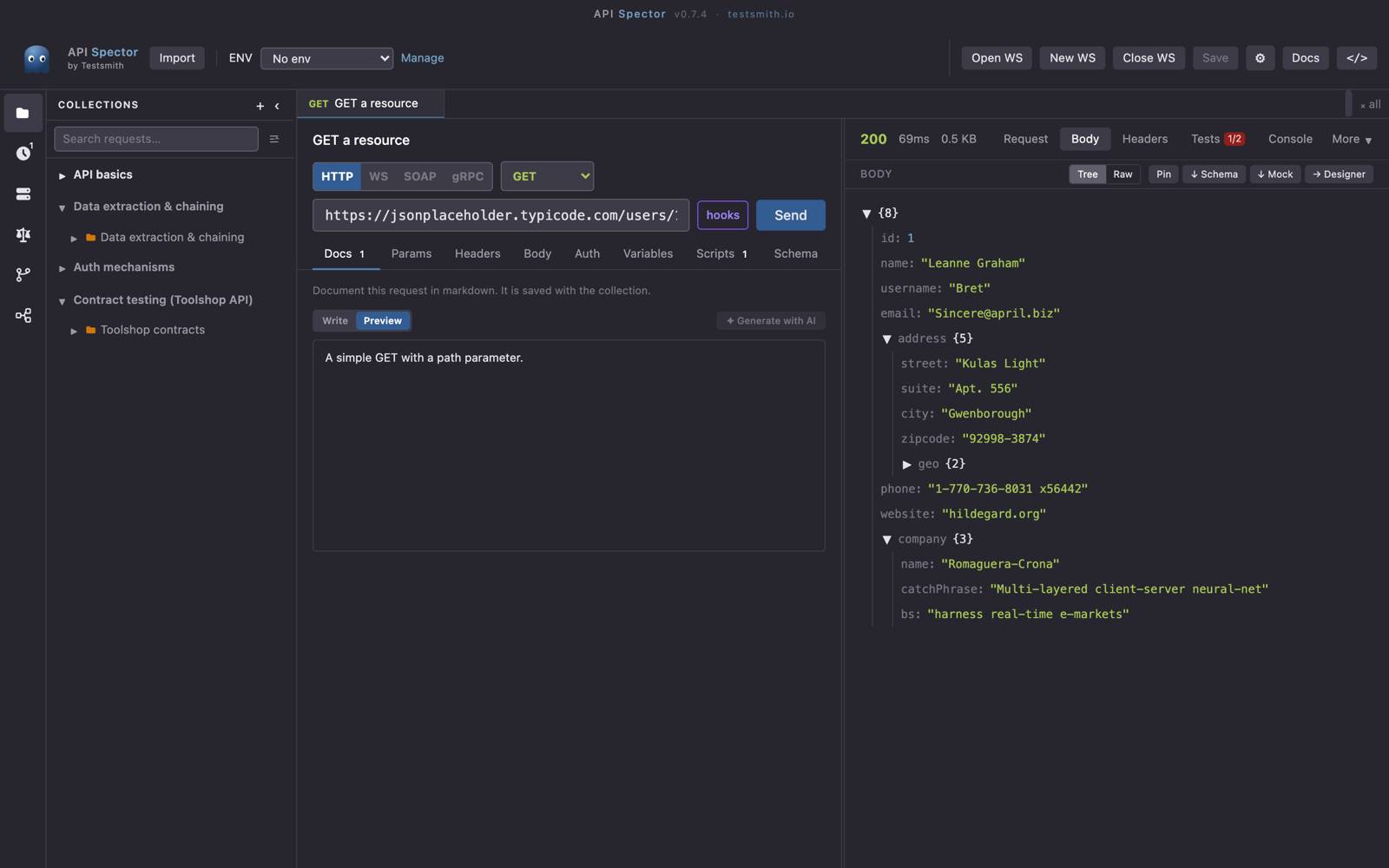Click the request URL field
Screen dimensions: 1389x868
click(501, 215)
